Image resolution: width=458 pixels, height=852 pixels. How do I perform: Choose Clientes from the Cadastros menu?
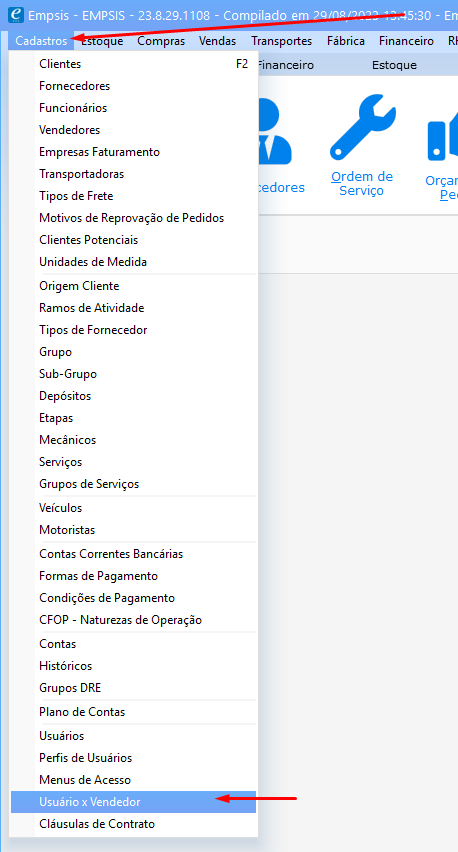[x=134, y=64]
